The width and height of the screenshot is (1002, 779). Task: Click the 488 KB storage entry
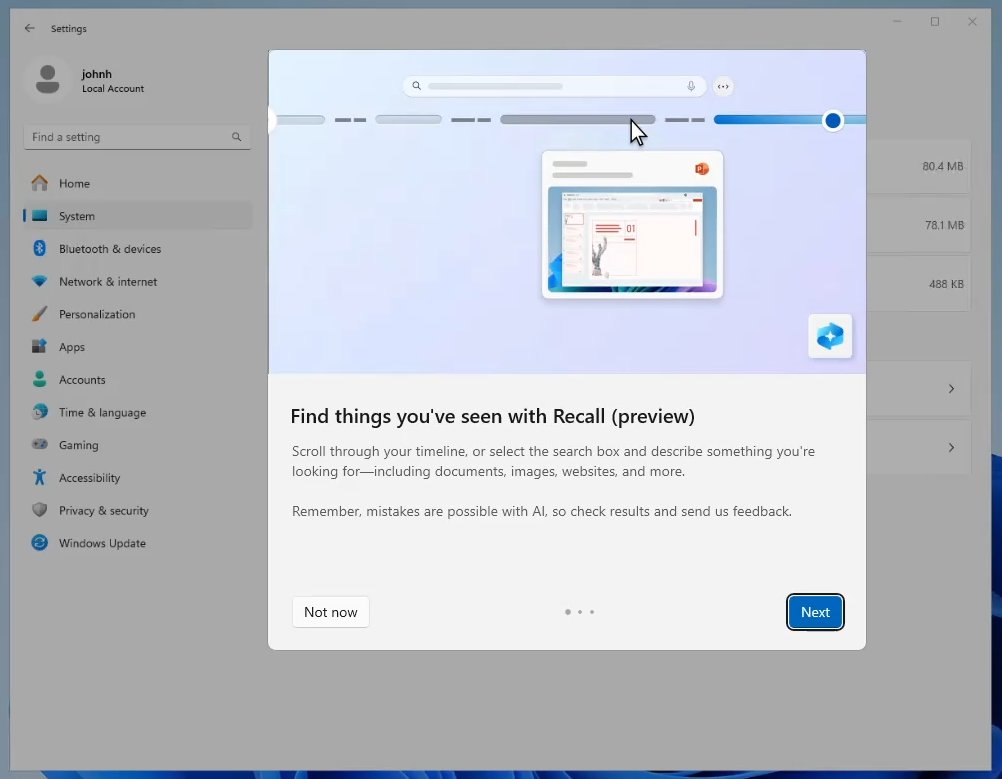(x=946, y=284)
